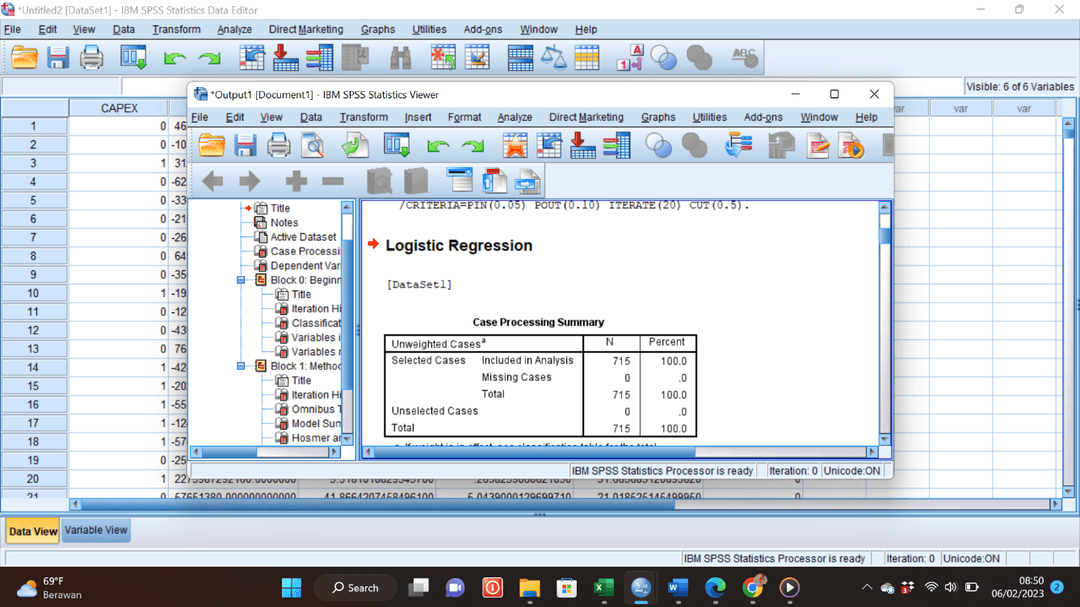Click Export output icon in Viewer
The width and height of the screenshot is (1080, 607).
click(x=355, y=145)
